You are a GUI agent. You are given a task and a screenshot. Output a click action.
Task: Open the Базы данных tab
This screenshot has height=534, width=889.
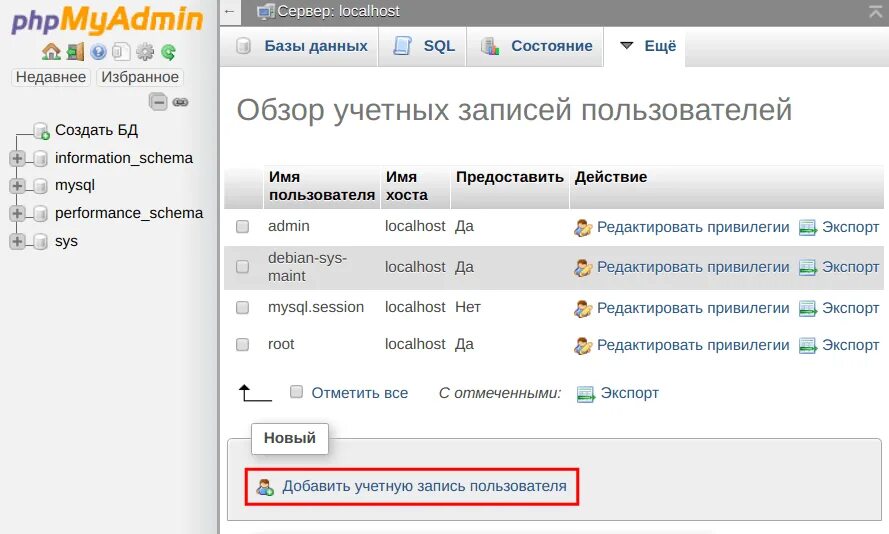point(299,46)
